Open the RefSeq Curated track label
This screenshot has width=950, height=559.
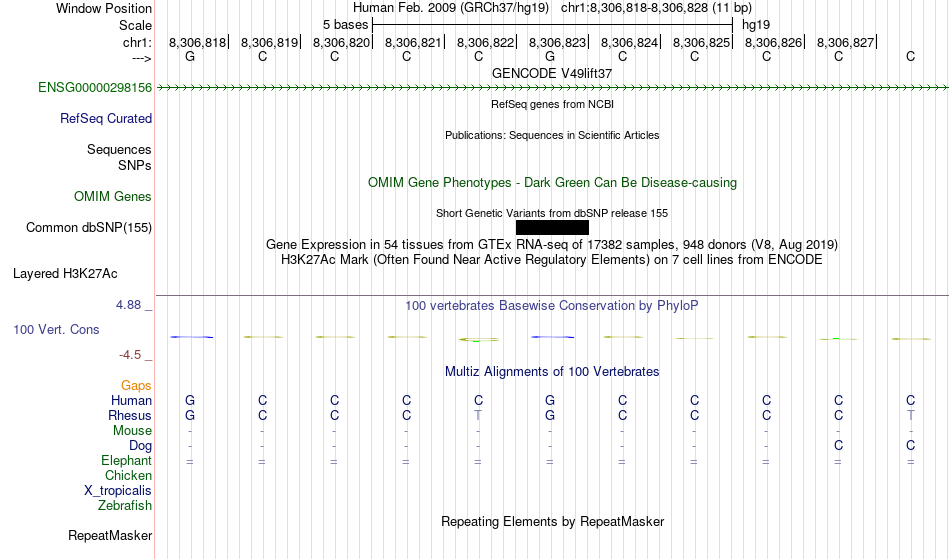tap(106, 119)
